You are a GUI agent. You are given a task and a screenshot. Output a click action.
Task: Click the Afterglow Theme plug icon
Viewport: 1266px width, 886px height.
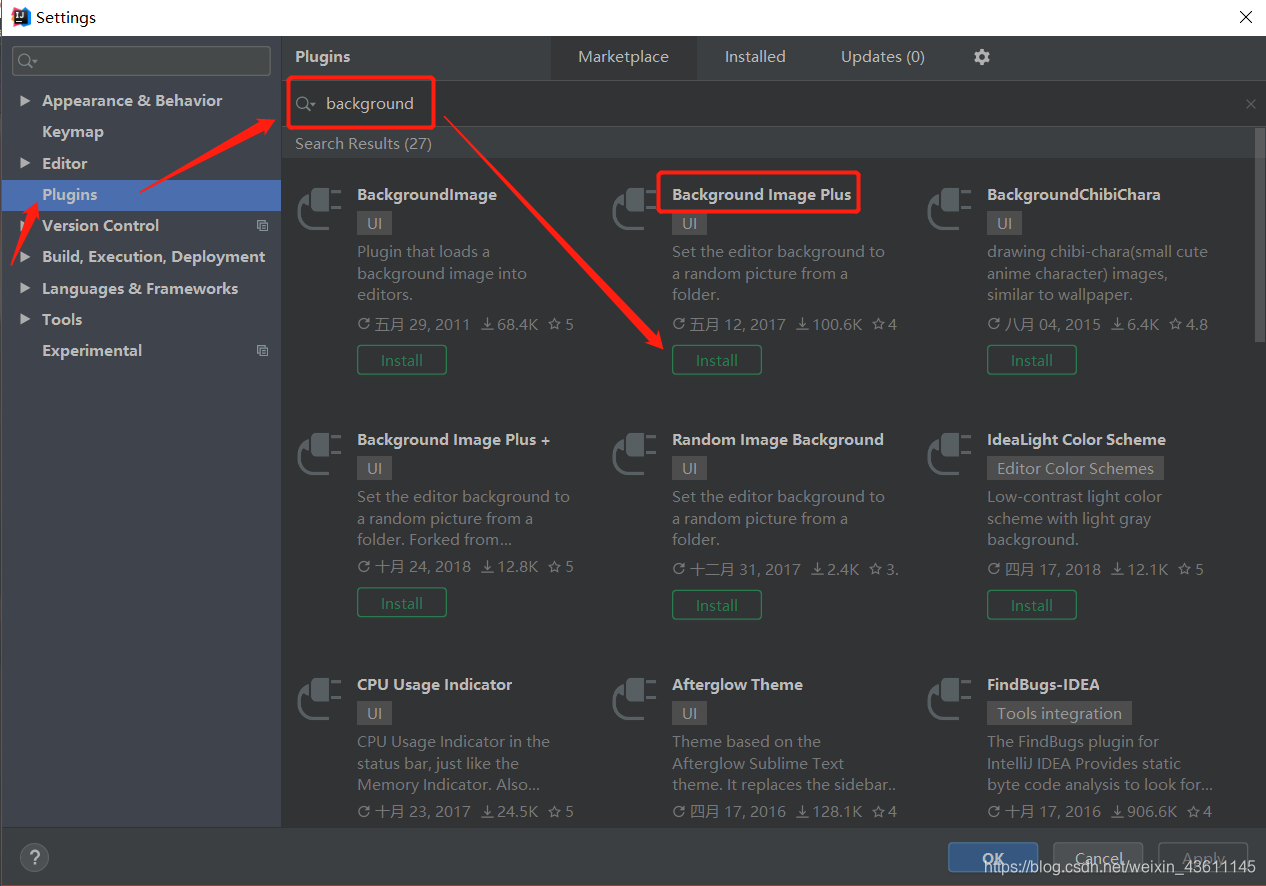(635, 699)
